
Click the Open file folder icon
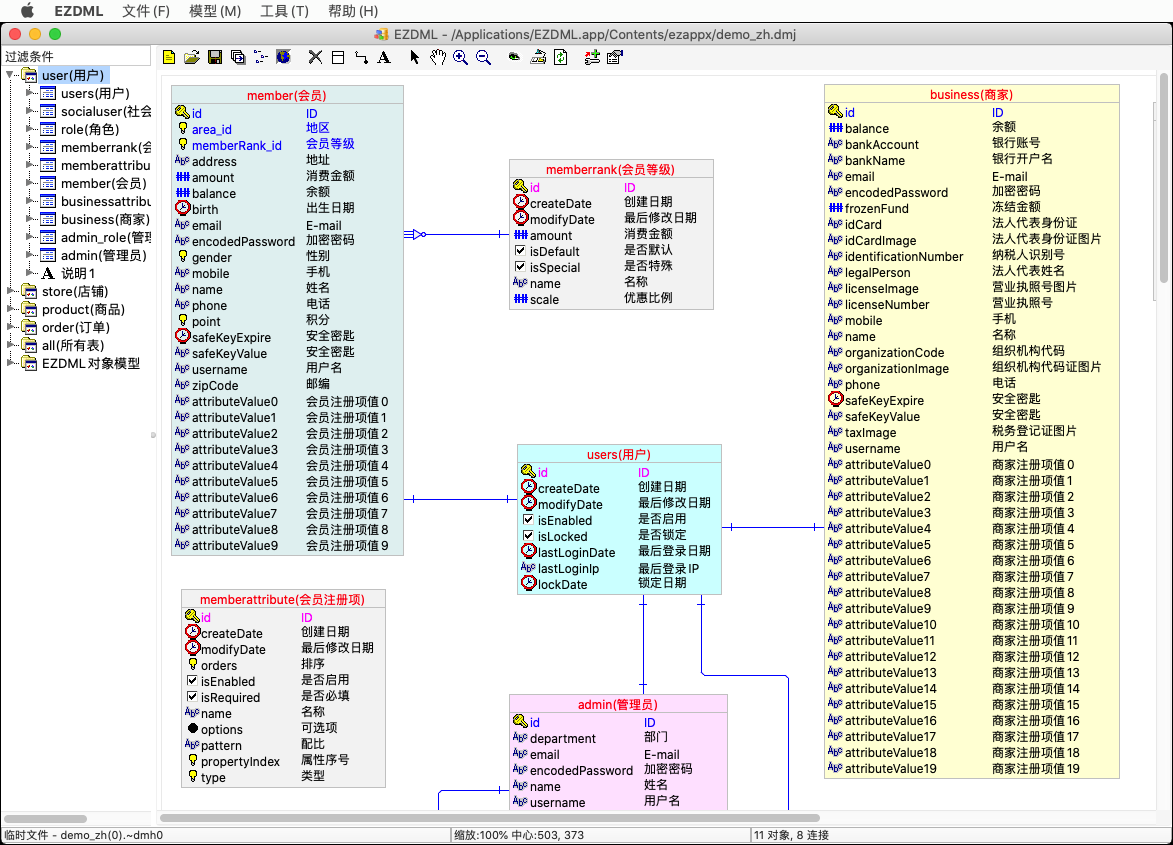coord(192,58)
